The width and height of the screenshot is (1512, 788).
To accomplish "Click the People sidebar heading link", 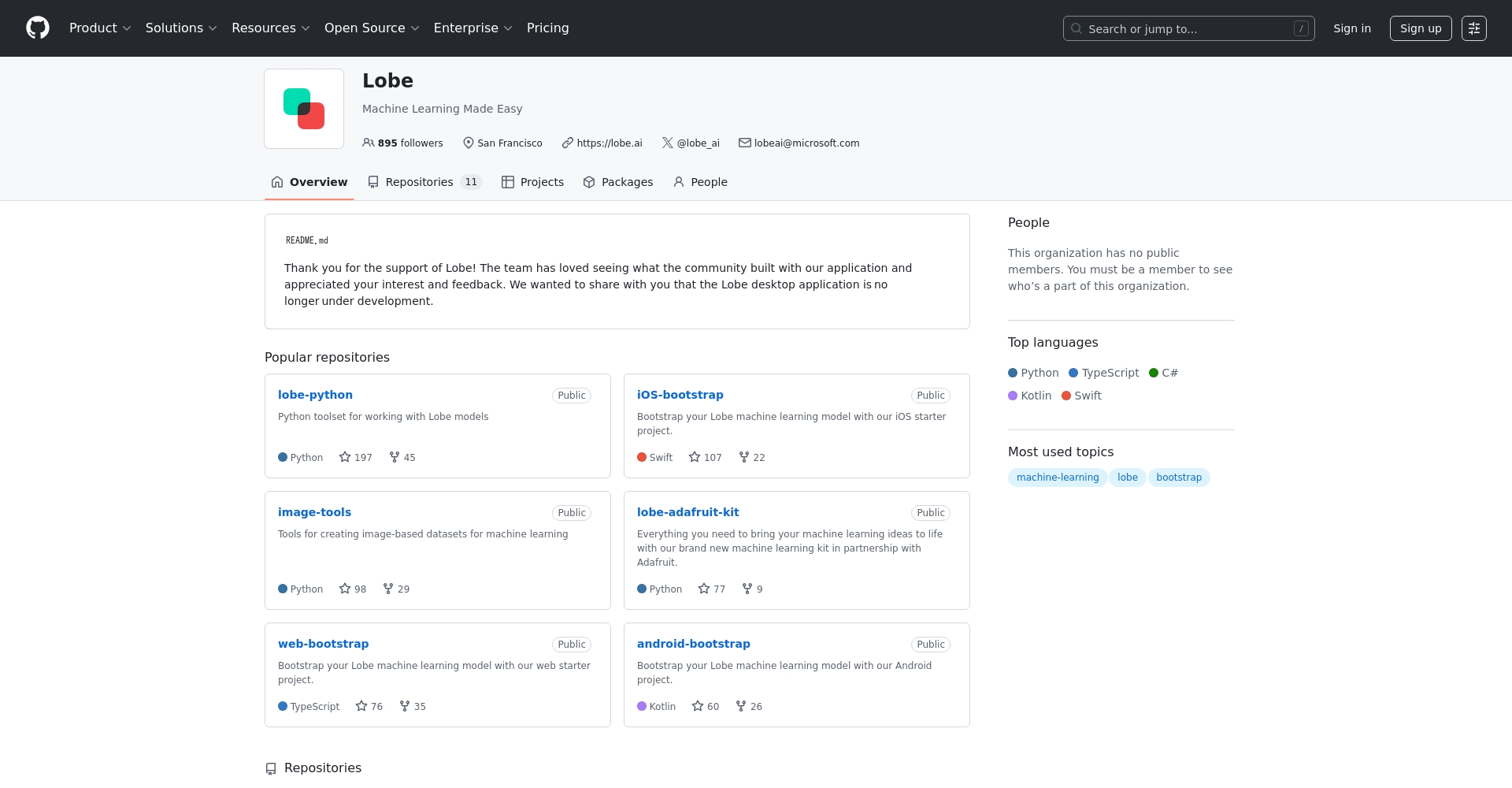I will [x=1028, y=223].
